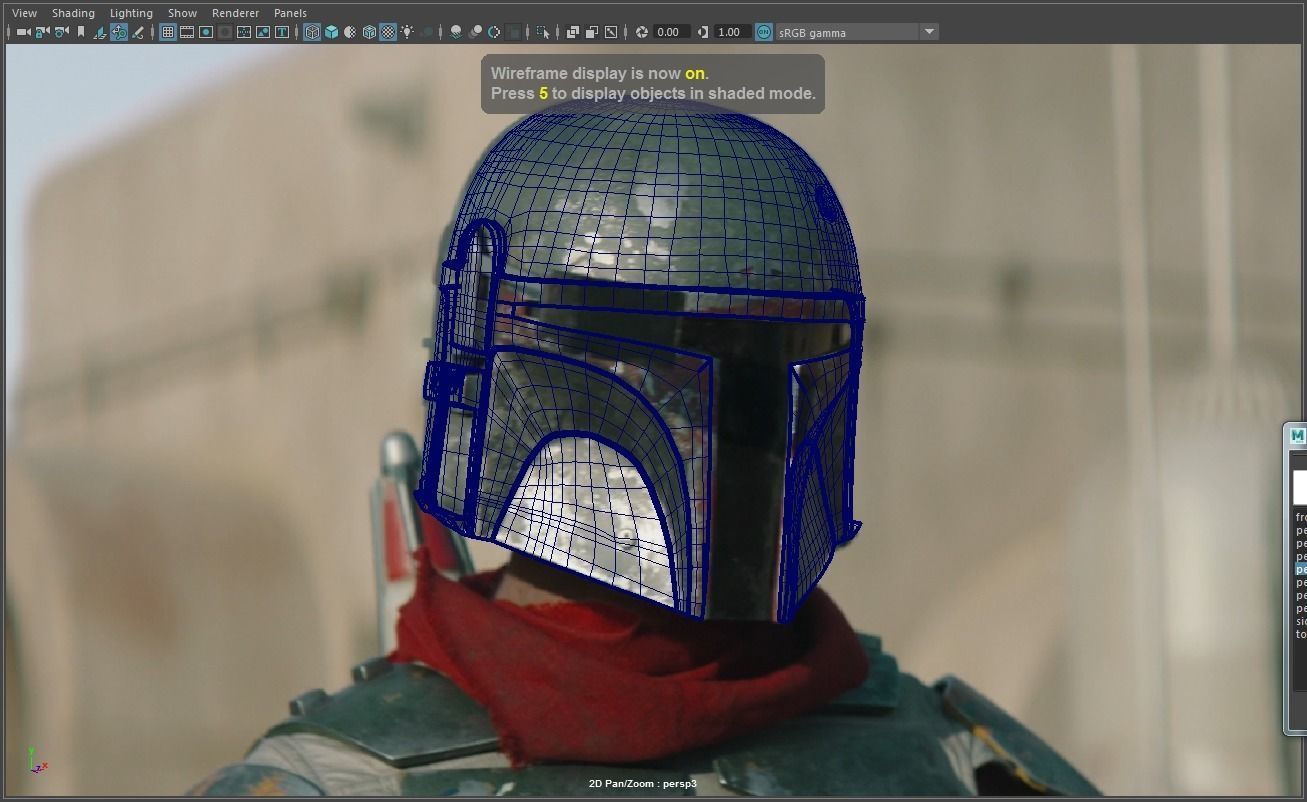Click the Smooth Shade All cube icon
This screenshot has height=802, width=1307.
pos(331,32)
